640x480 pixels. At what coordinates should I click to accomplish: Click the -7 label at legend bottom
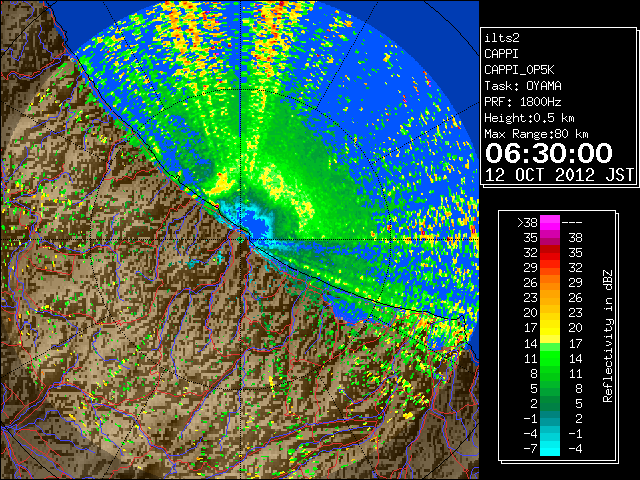point(530,449)
